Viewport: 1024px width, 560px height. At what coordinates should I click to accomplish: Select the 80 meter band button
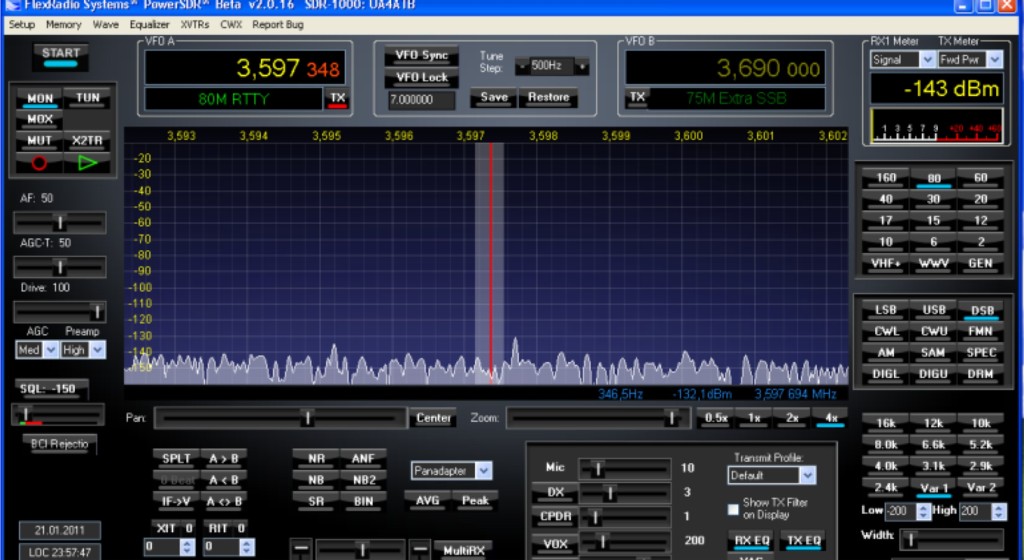pos(933,178)
